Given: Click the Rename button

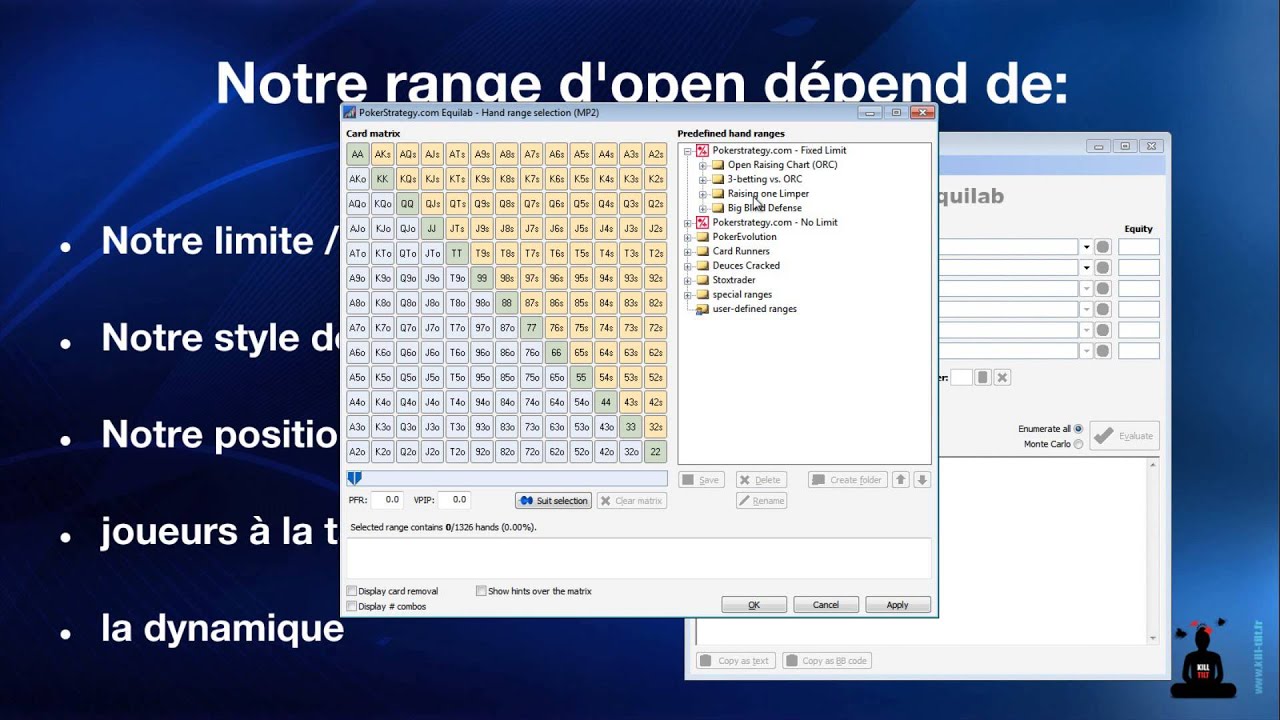Looking at the screenshot, I should (x=762, y=501).
